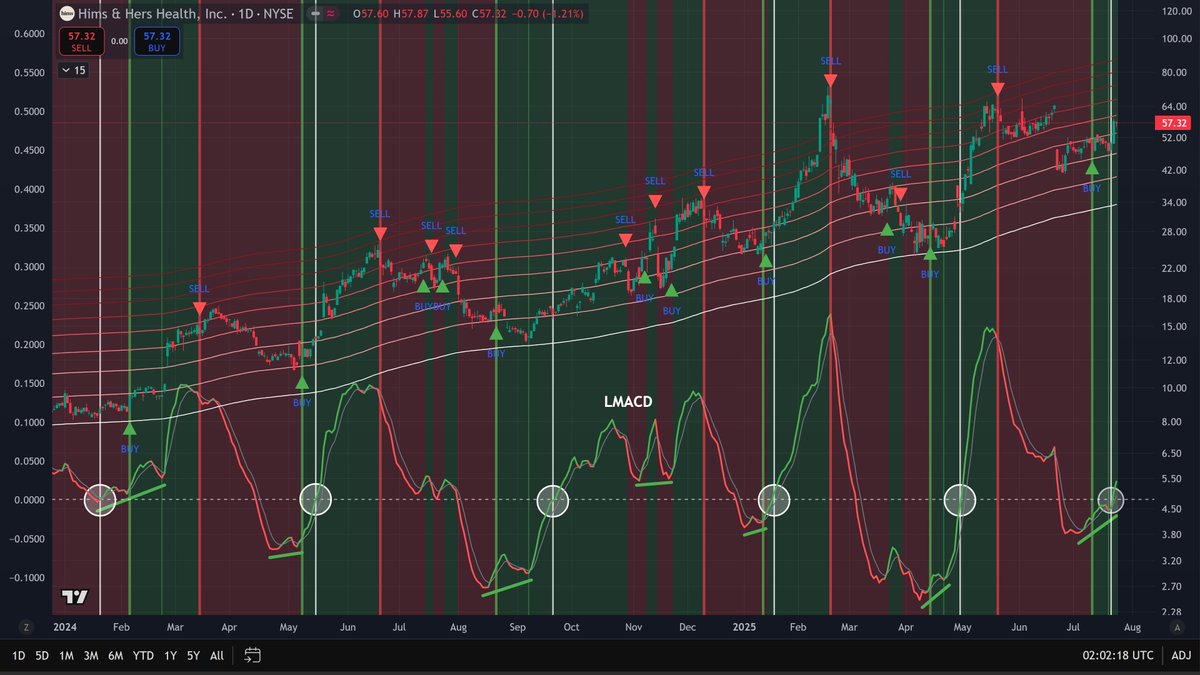
Task: Click the 0.6000 left scale label
Action: 30,33
